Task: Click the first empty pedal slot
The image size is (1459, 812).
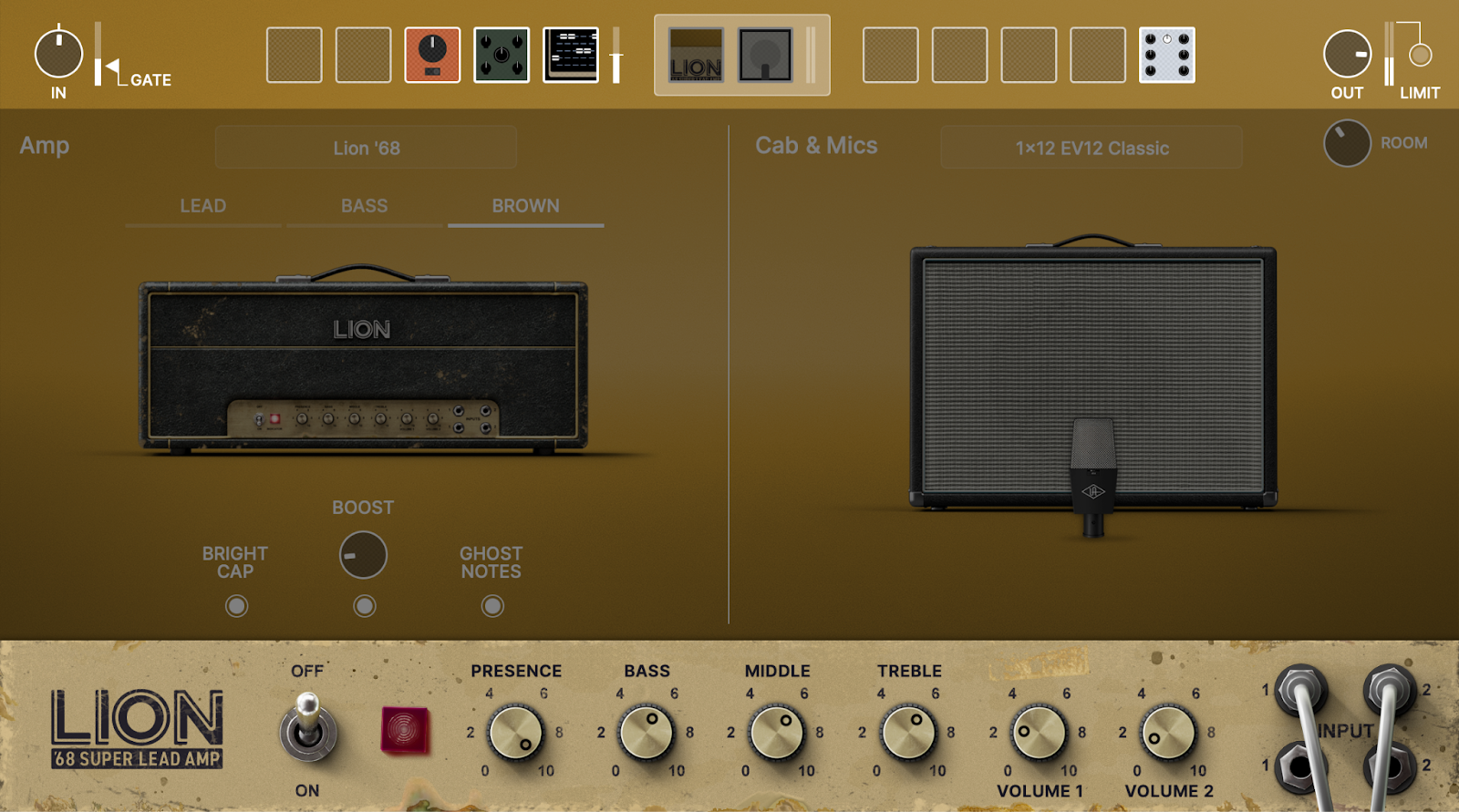Action: [294, 55]
